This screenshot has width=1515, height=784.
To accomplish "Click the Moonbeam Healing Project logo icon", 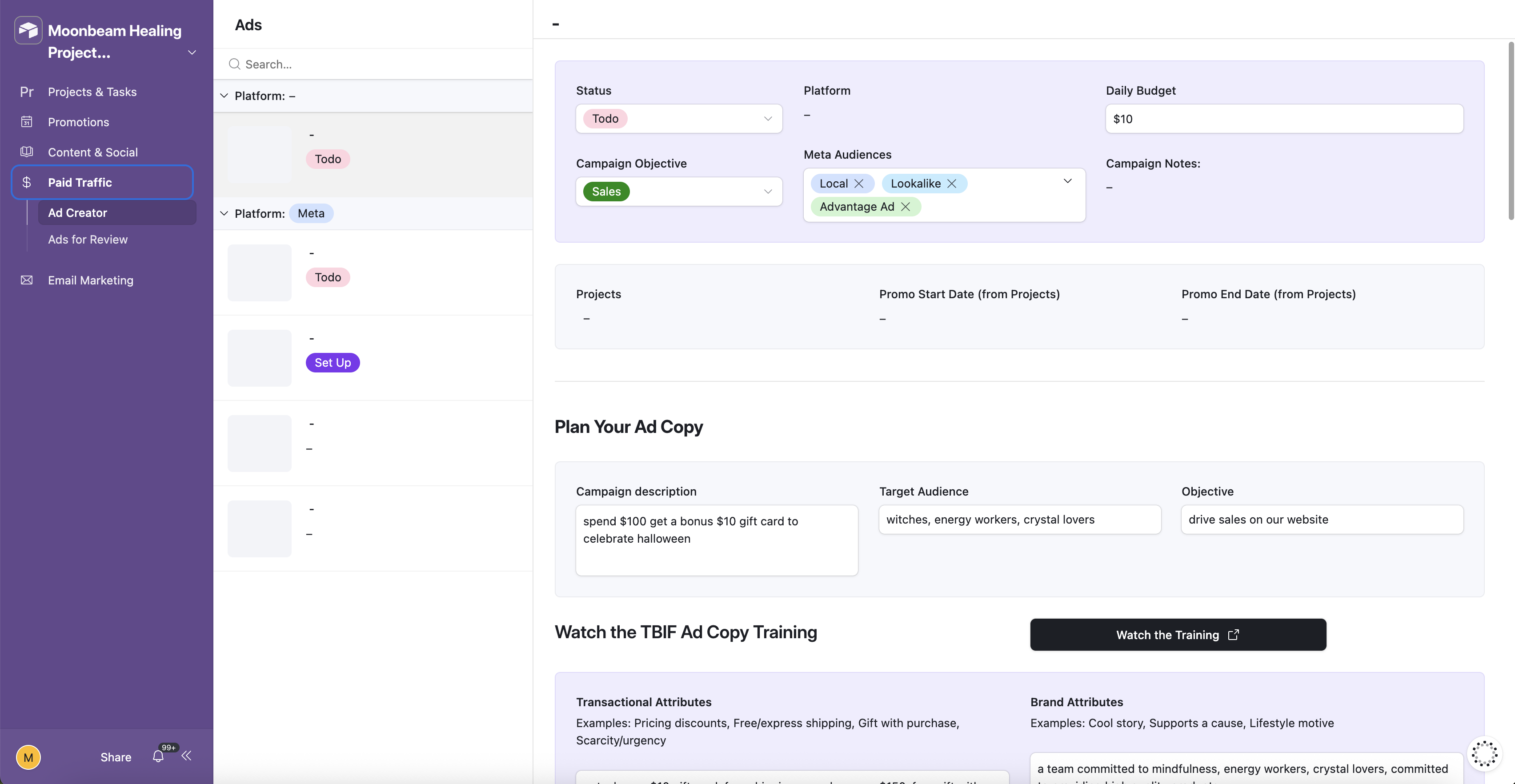I will click(x=28, y=30).
